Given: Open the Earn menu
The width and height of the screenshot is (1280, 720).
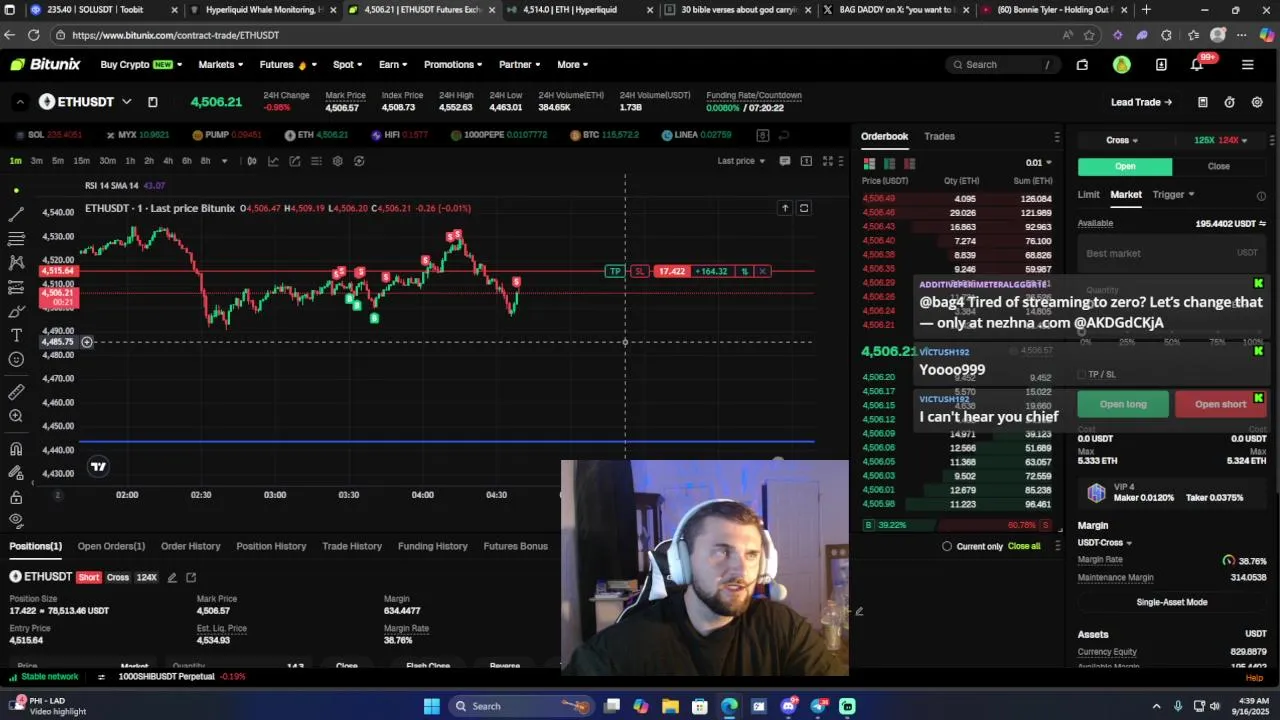Looking at the screenshot, I should tap(393, 65).
